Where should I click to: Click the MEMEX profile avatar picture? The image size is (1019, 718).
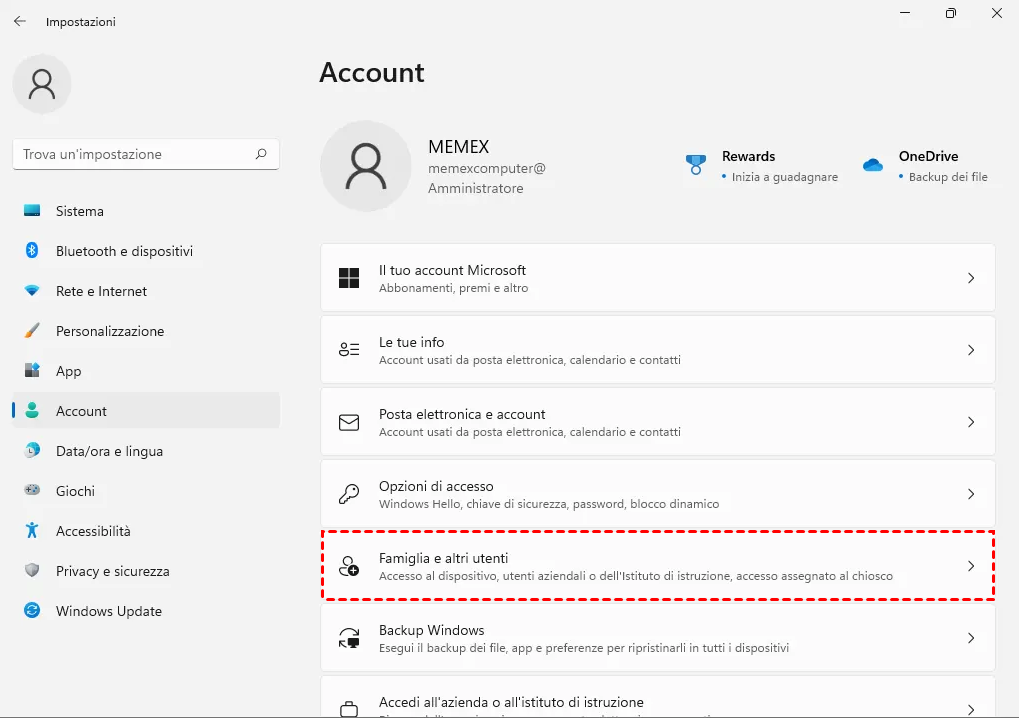366,166
